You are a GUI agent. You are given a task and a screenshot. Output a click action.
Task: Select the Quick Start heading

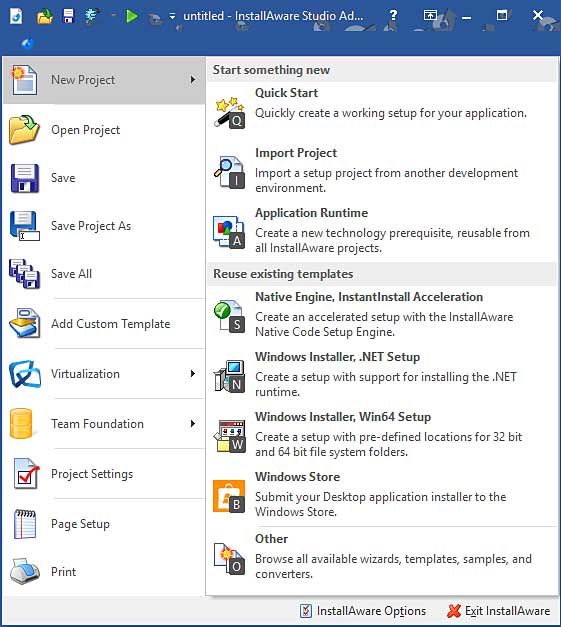pos(286,93)
